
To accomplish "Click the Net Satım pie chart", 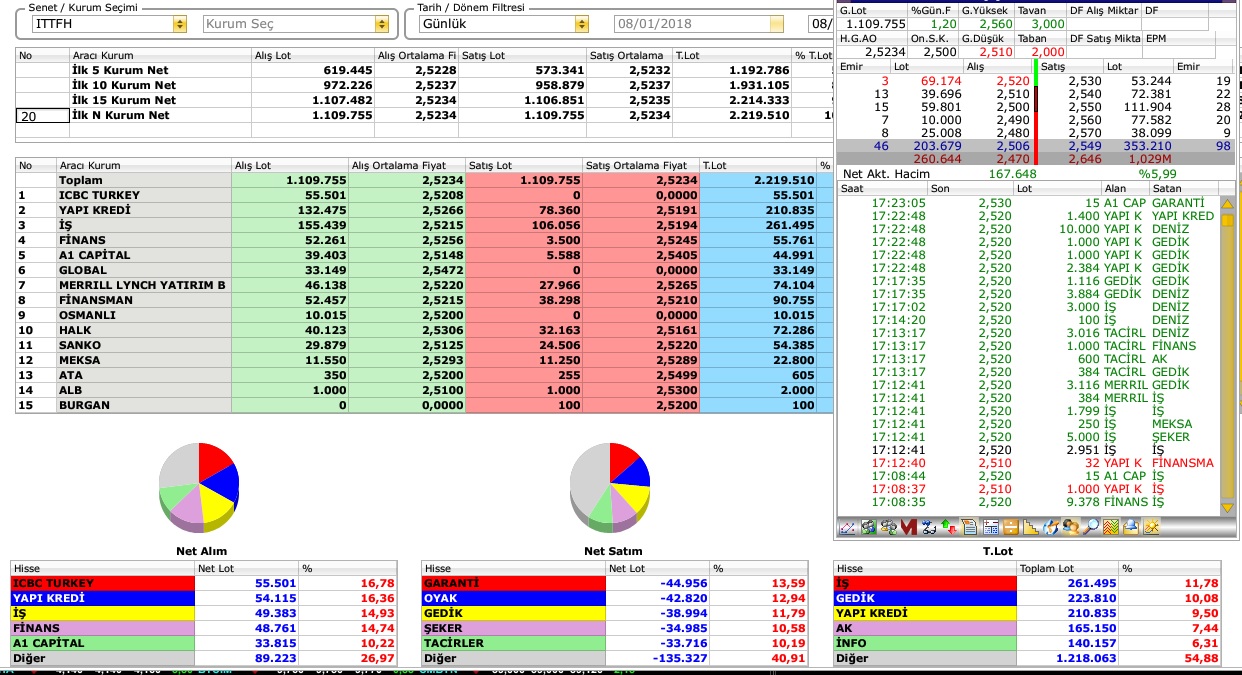I will (610, 486).
